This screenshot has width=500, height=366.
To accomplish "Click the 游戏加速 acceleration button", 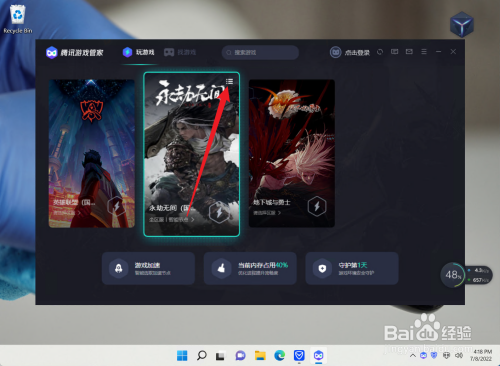I will coord(148,268).
